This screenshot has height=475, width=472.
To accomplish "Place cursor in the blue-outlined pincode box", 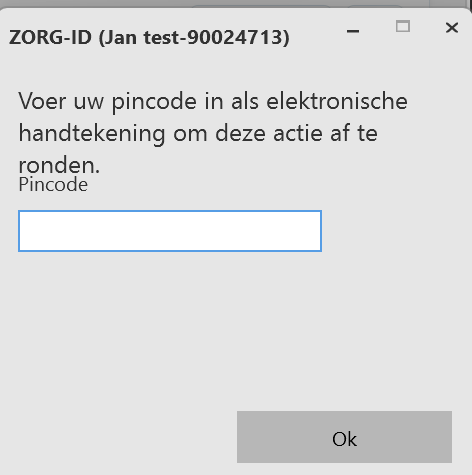I will [x=170, y=231].
